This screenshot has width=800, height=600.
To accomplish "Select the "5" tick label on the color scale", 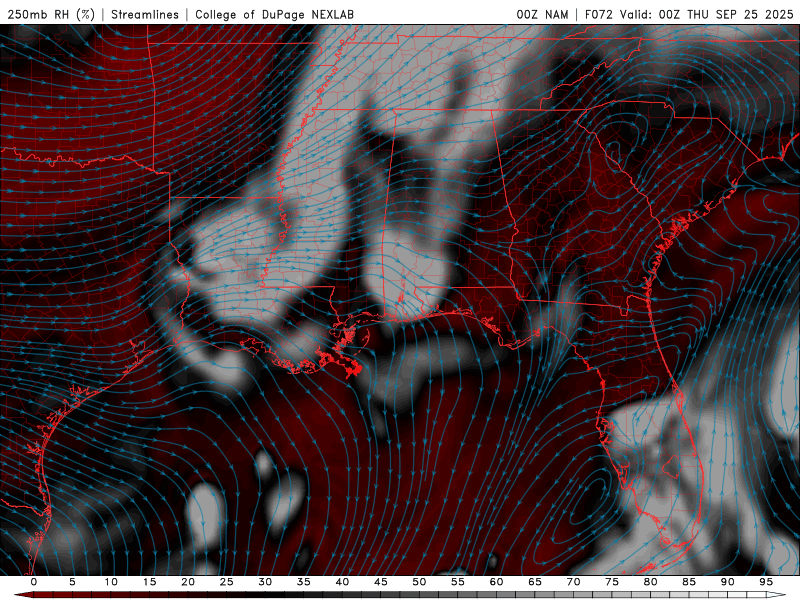I will pos(72,582).
